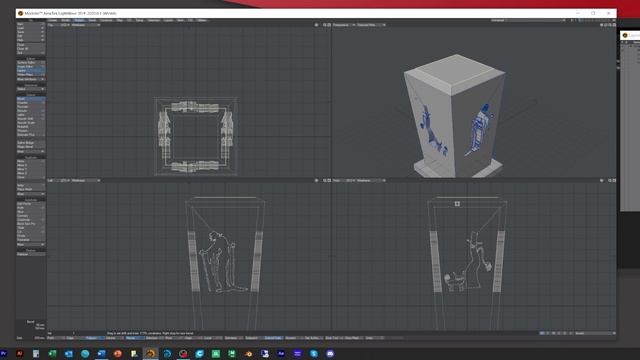Screen dimensions: 640x360
Task: Toggle Symmetry mode in bottom bar
Action: 233,338
